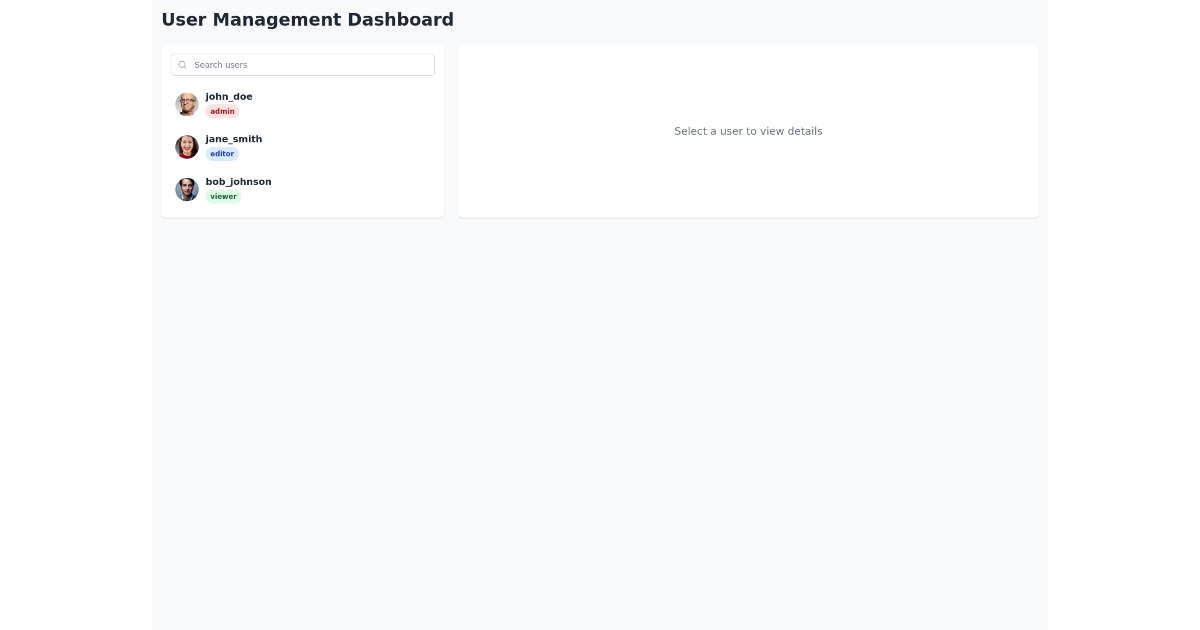Click the bob_johnson username label

[238, 181]
